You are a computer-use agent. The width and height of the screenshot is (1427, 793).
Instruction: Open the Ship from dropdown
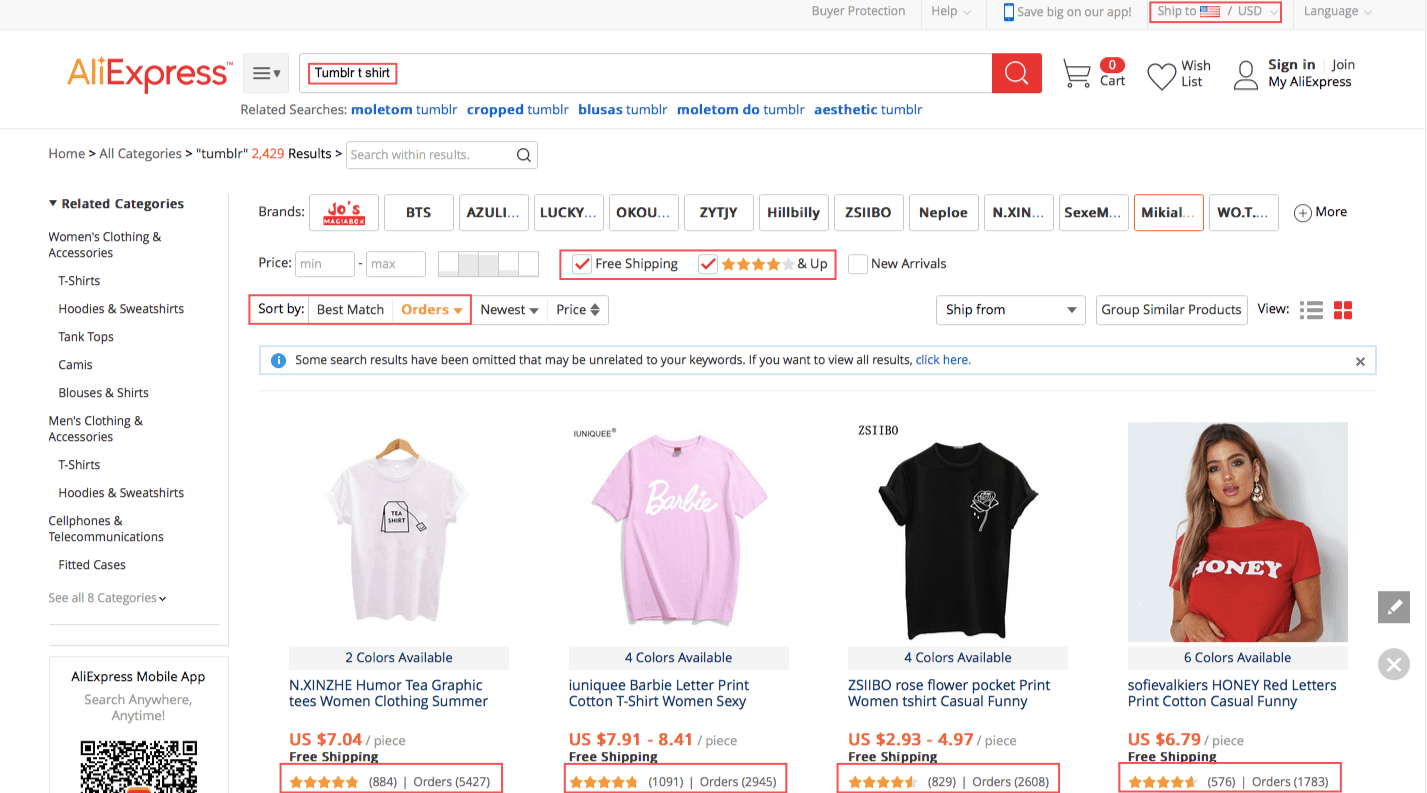point(1010,310)
